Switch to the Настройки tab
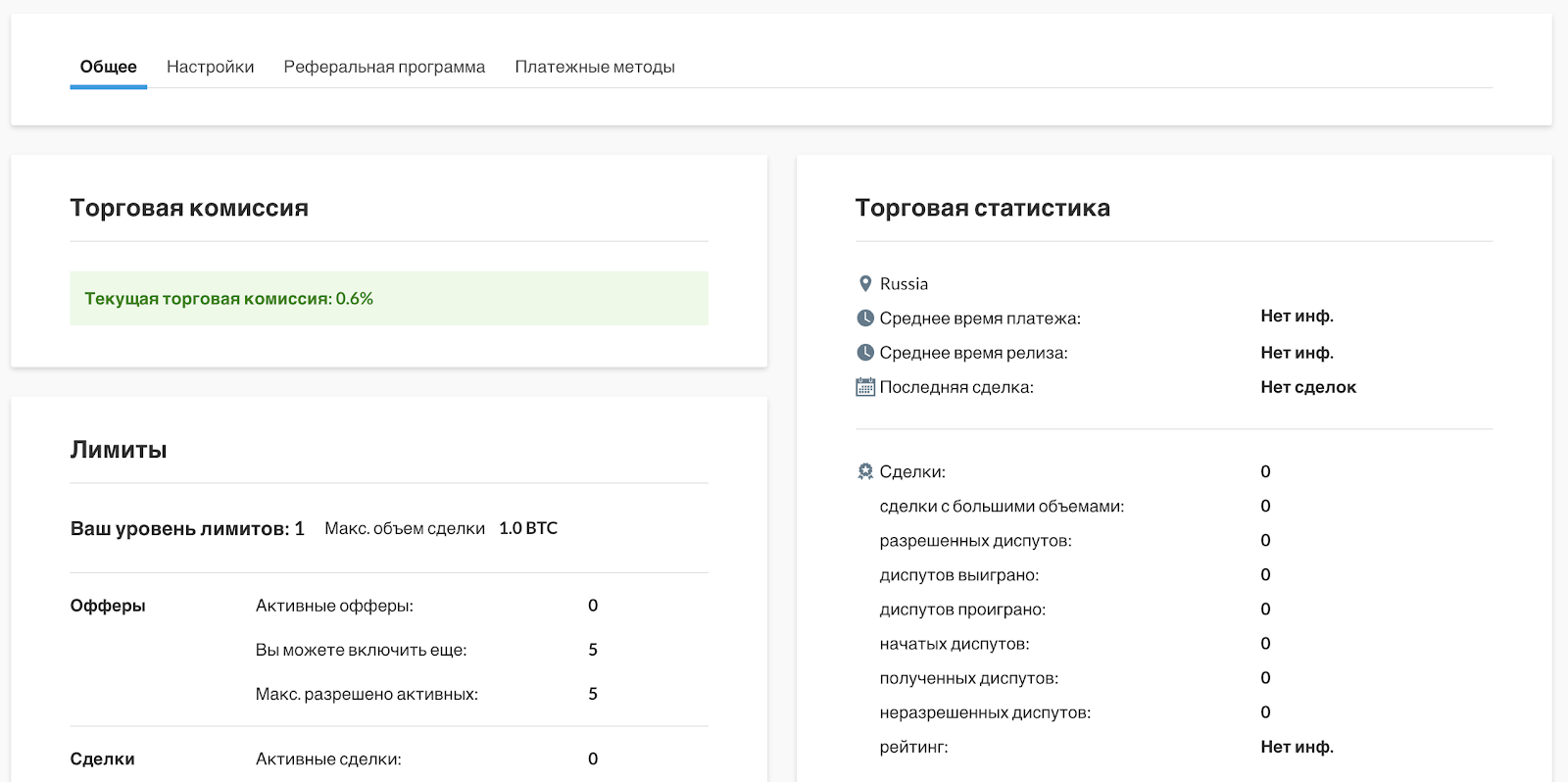The height and width of the screenshot is (782, 1568). pyautogui.click(x=210, y=67)
